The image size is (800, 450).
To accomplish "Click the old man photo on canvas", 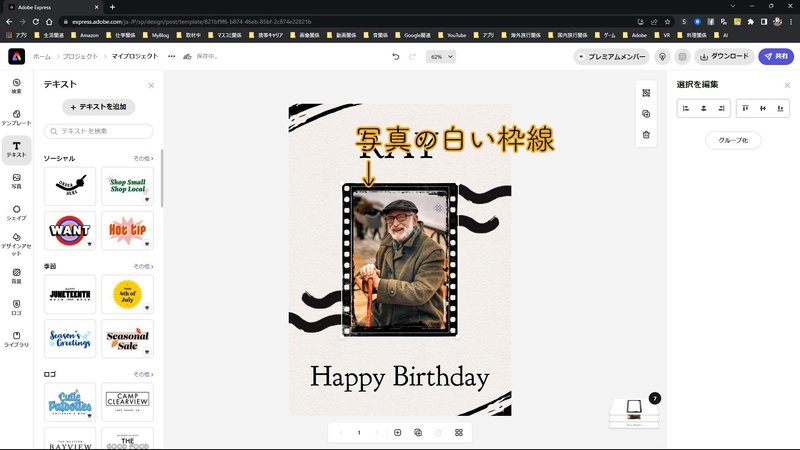I will coord(399,259).
